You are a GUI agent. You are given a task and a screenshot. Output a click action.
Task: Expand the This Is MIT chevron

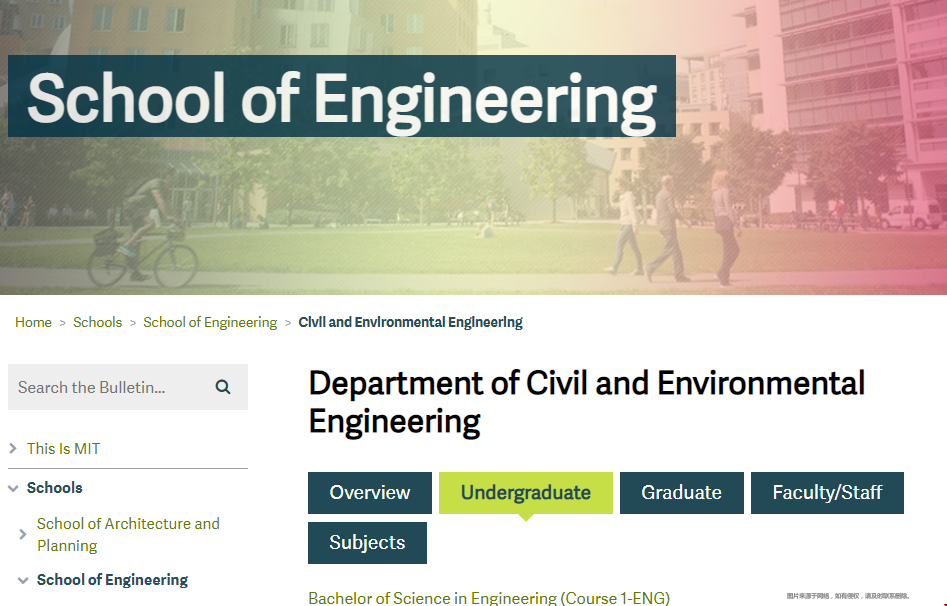point(13,448)
